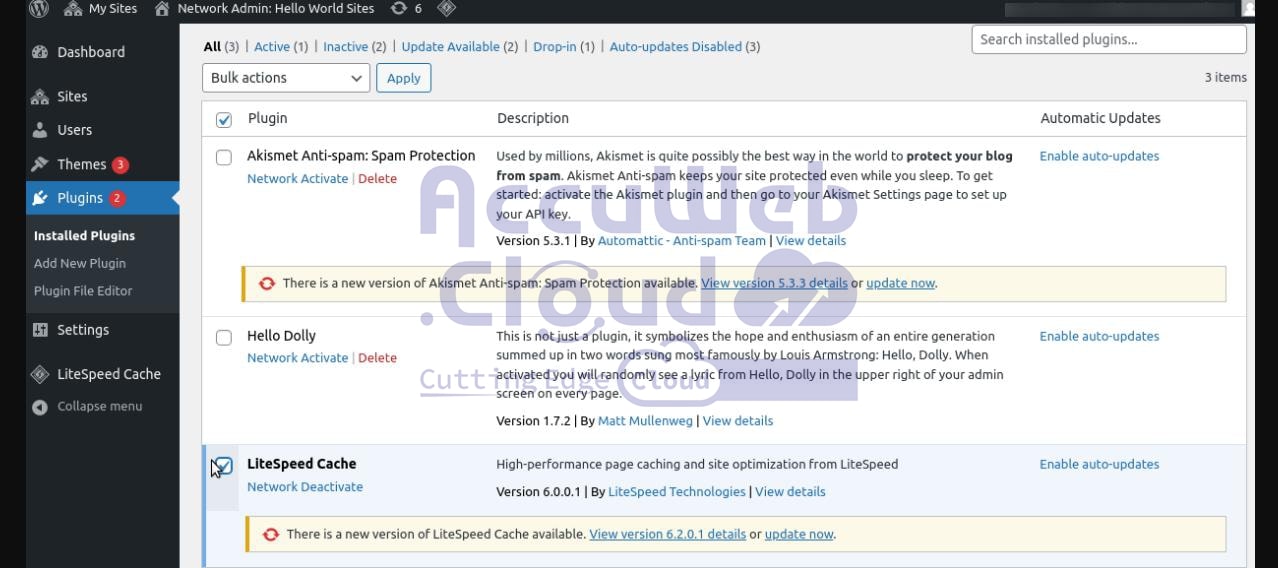Viewport: 1278px width, 568px height.
Task: Open Themes with 3 pending updates
Action: click(81, 165)
